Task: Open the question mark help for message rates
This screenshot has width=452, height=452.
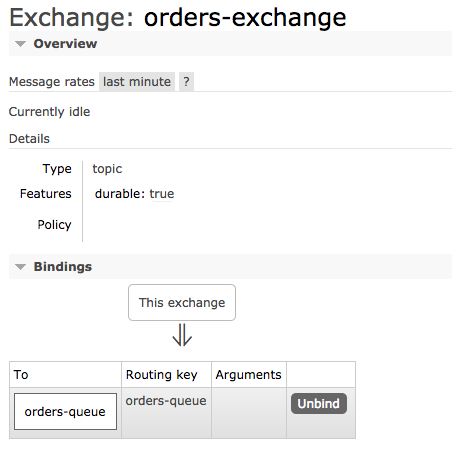Action: tap(186, 82)
